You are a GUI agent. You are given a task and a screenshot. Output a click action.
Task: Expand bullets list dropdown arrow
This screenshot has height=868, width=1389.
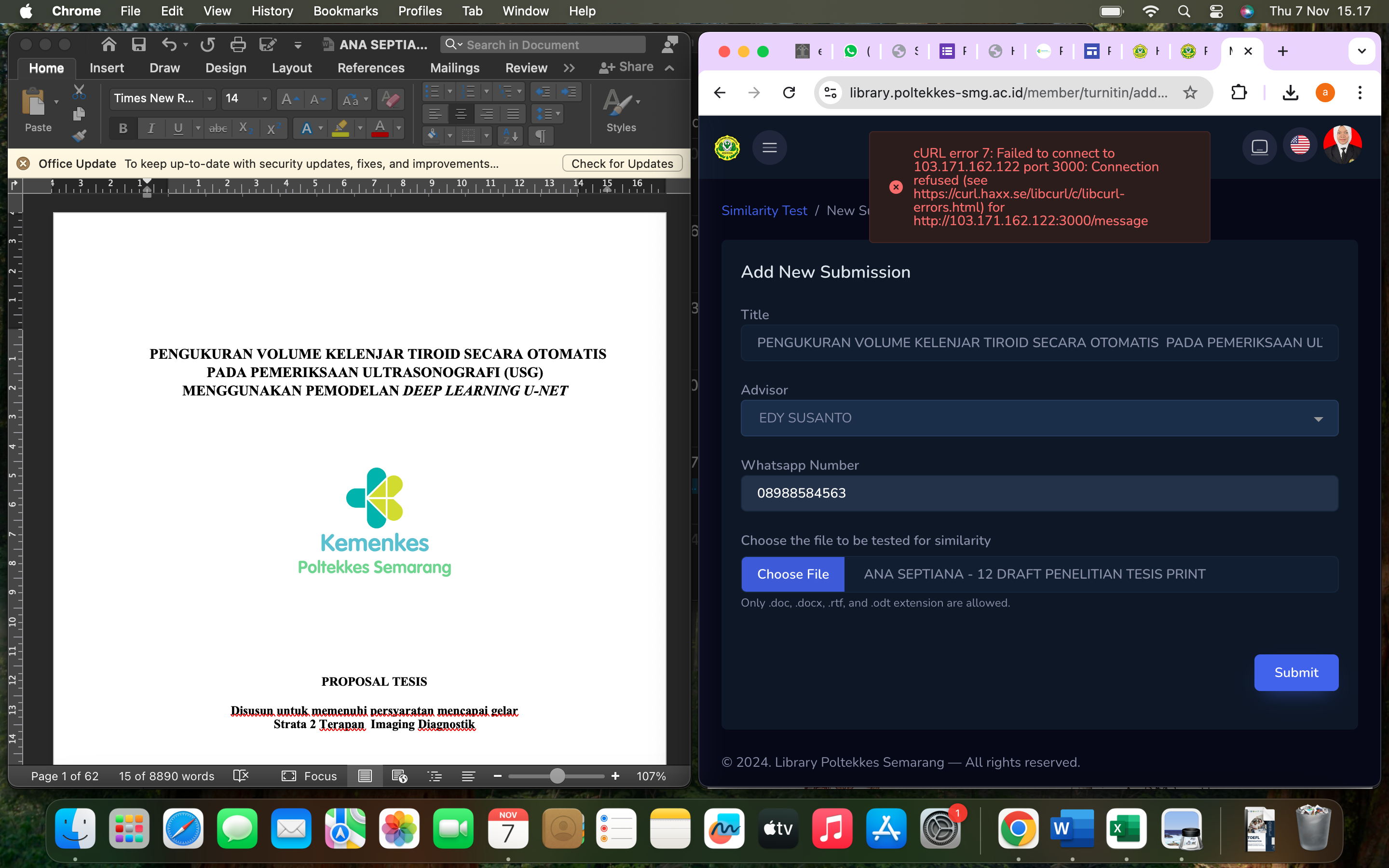(450, 92)
